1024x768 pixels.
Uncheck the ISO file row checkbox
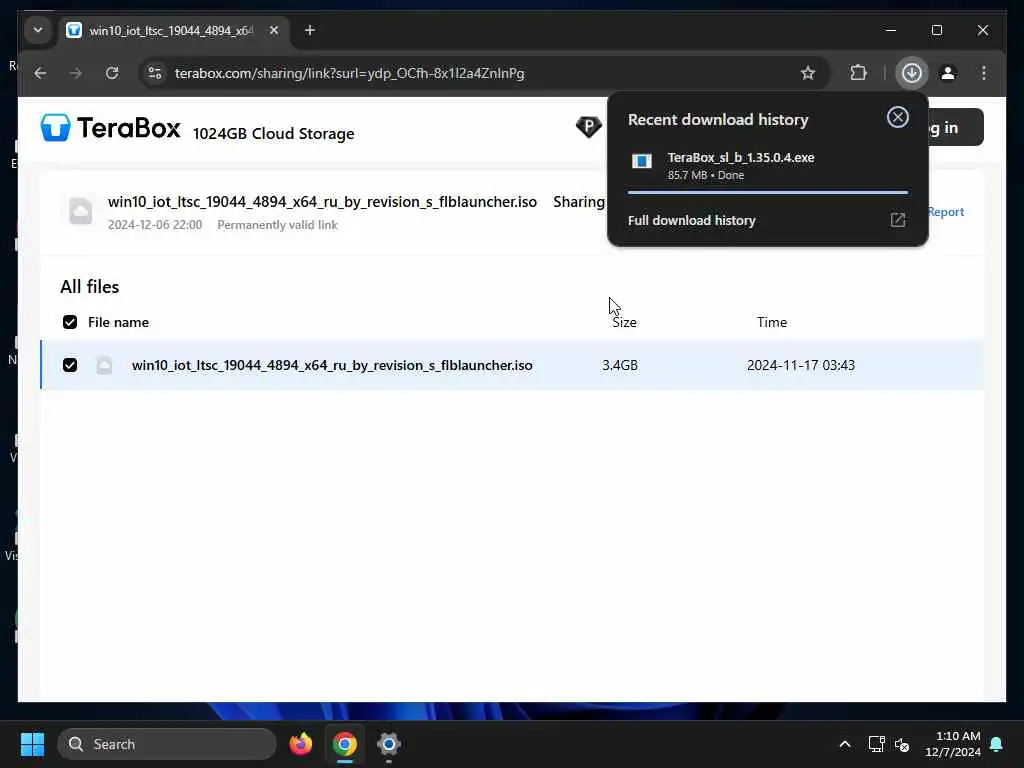click(x=70, y=365)
